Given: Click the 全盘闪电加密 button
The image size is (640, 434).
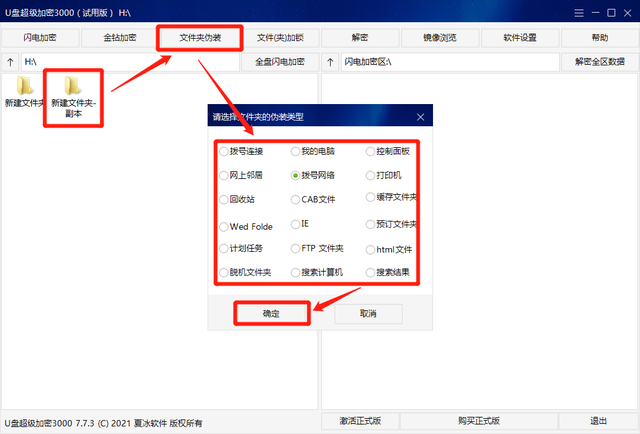Looking at the screenshot, I should [x=280, y=62].
